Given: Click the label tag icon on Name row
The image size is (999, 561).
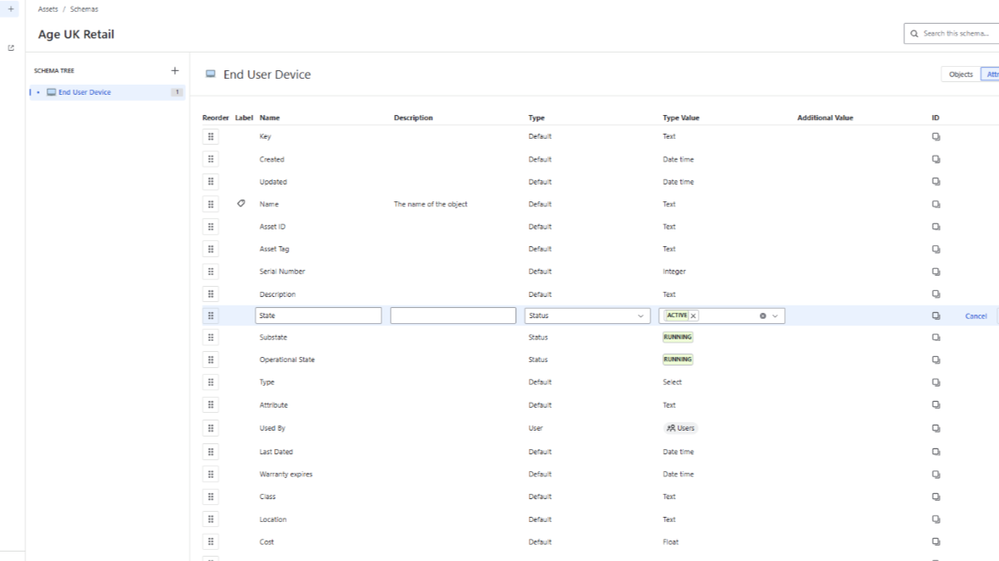Looking at the screenshot, I should coord(241,204).
